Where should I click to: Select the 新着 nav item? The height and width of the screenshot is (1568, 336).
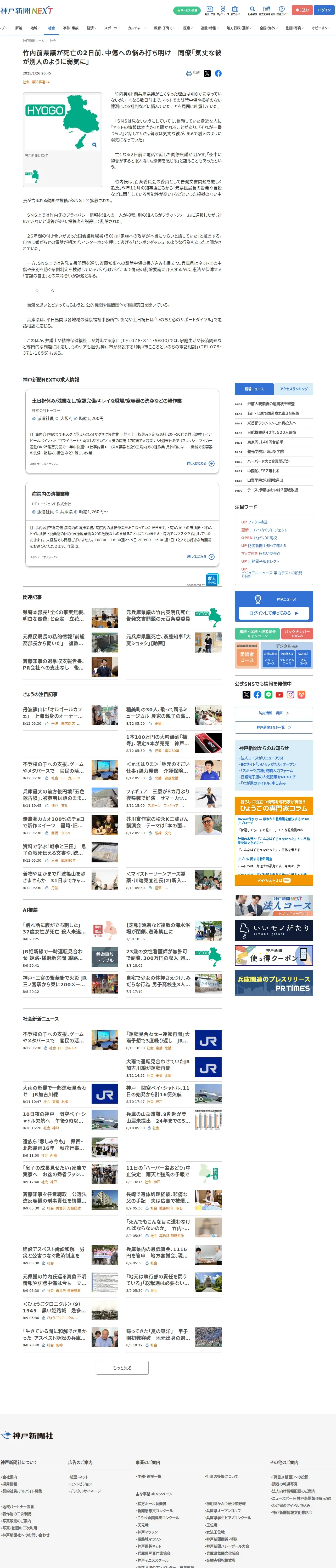point(18,28)
